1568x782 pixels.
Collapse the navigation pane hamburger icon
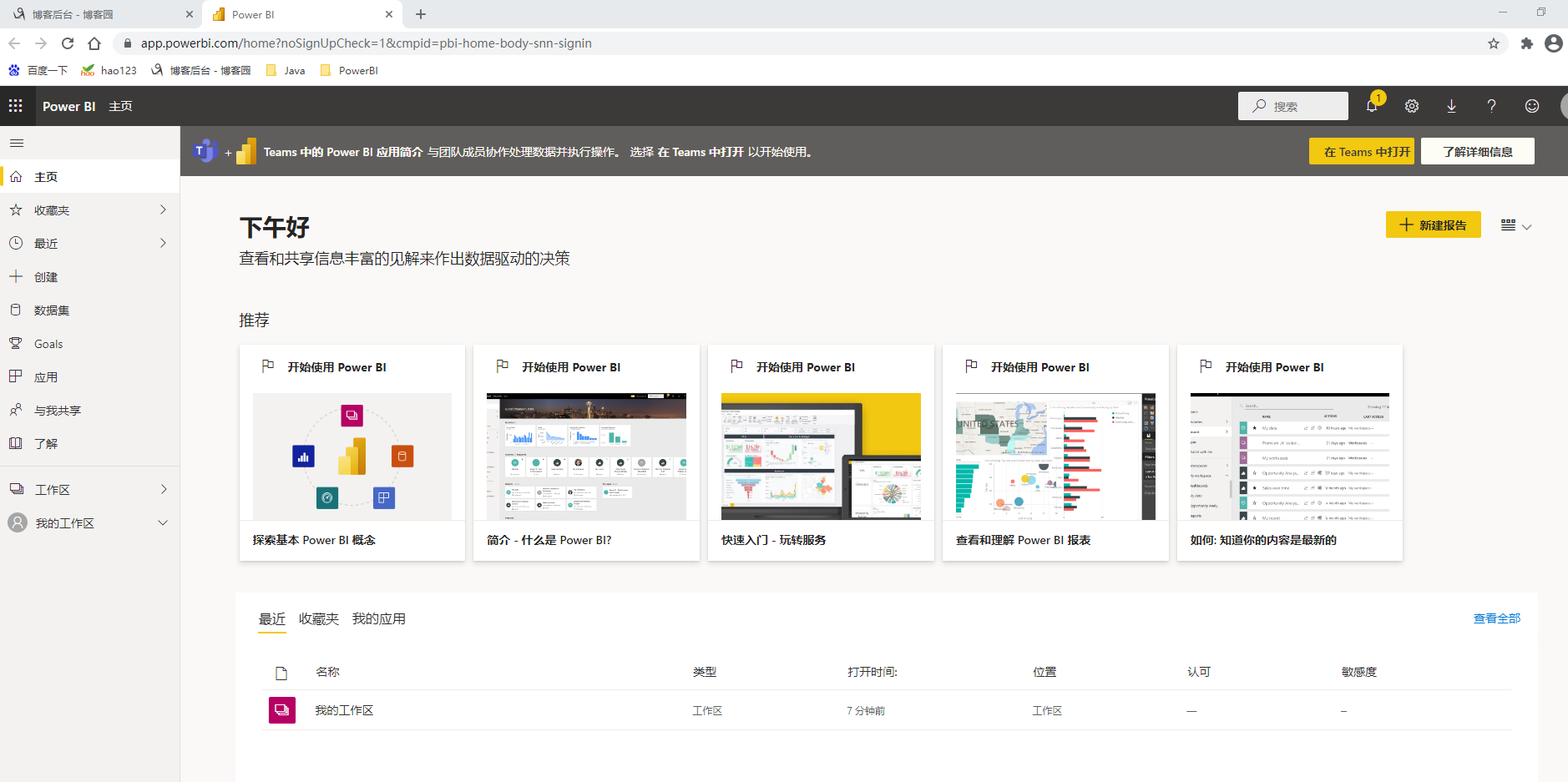click(x=17, y=144)
